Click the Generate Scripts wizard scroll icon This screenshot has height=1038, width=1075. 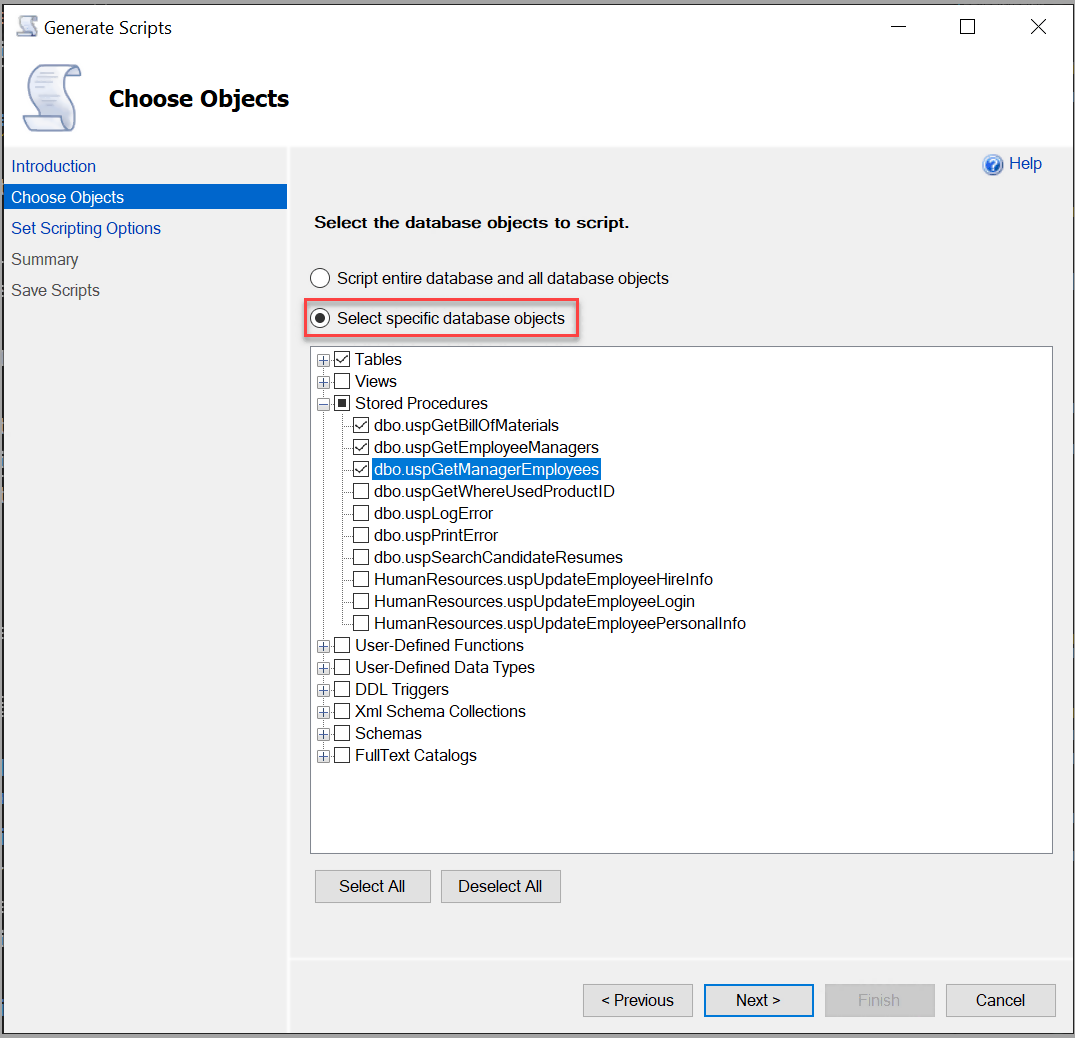[x=50, y=97]
